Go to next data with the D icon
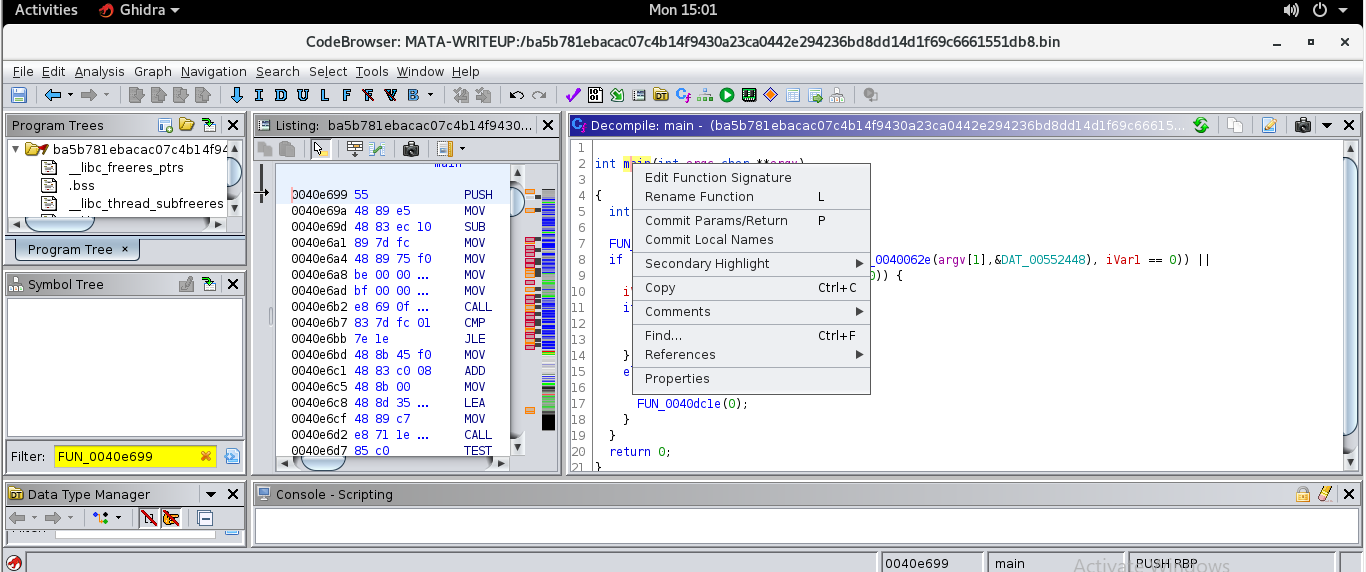Image resolution: width=1366 pixels, height=572 pixels. tap(281, 95)
